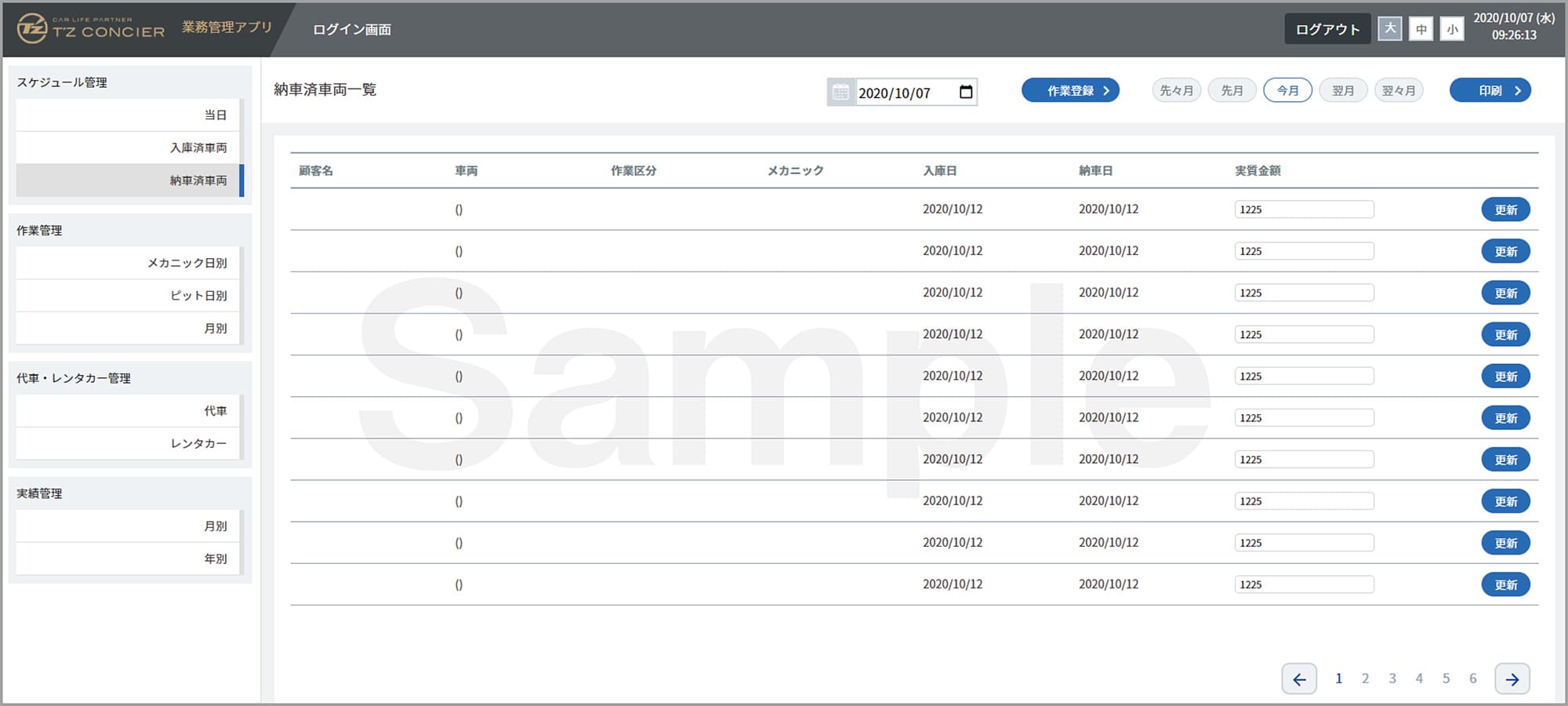Go to the next page arrow
The image size is (1568, 706).
tap(1512, 679)
